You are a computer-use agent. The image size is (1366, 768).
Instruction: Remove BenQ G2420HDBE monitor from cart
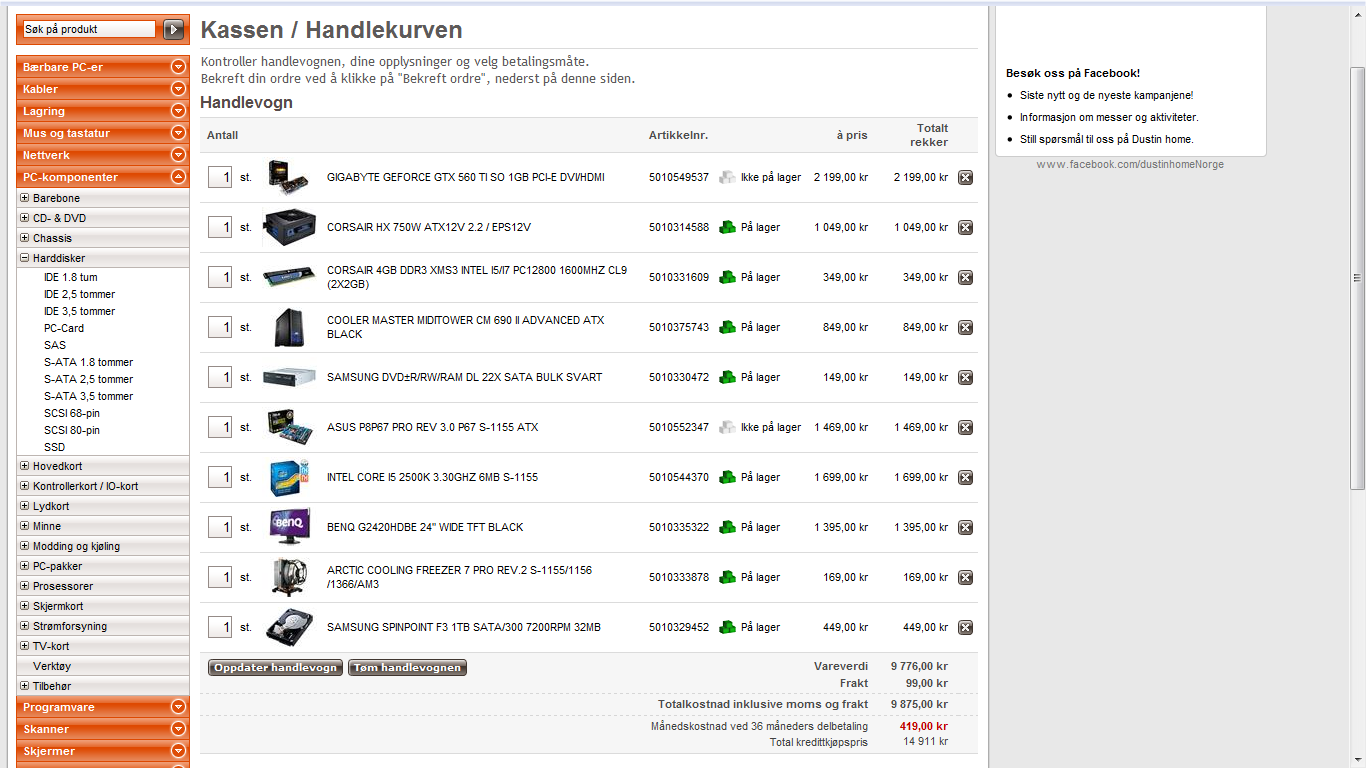point(965,527)
